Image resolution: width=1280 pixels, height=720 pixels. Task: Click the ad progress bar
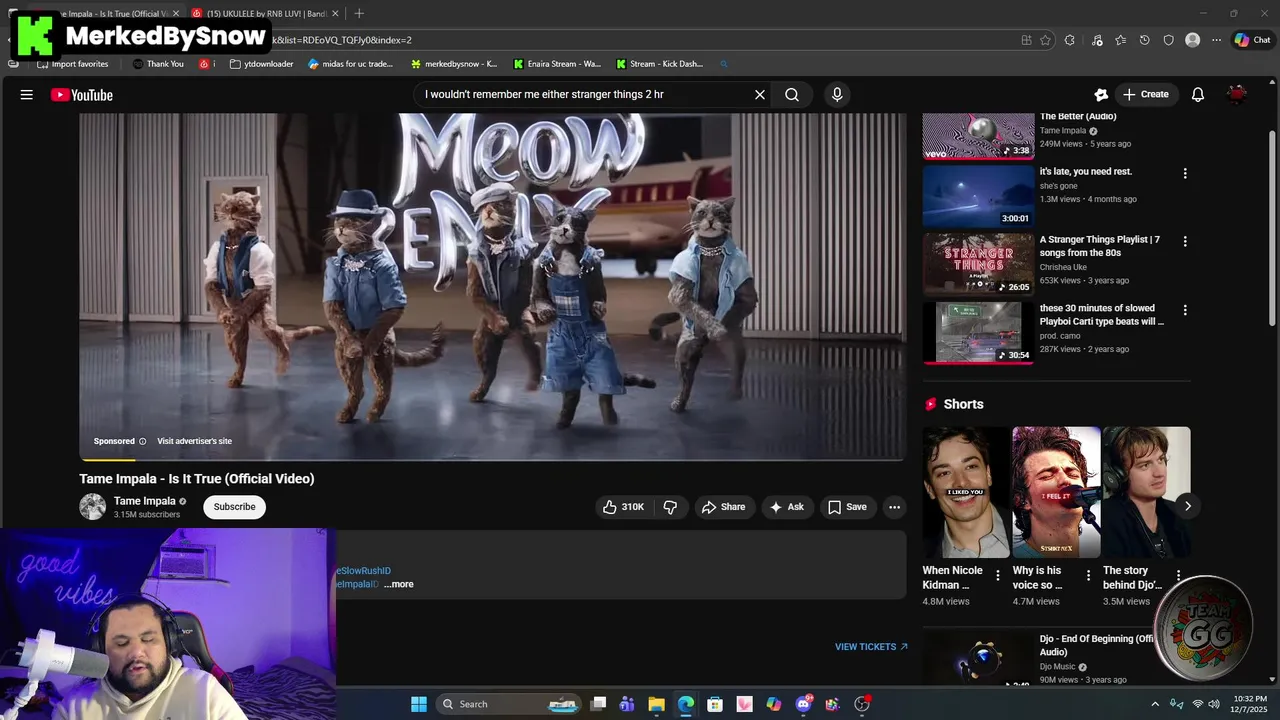pyautogui.click(x=493, y=460)
